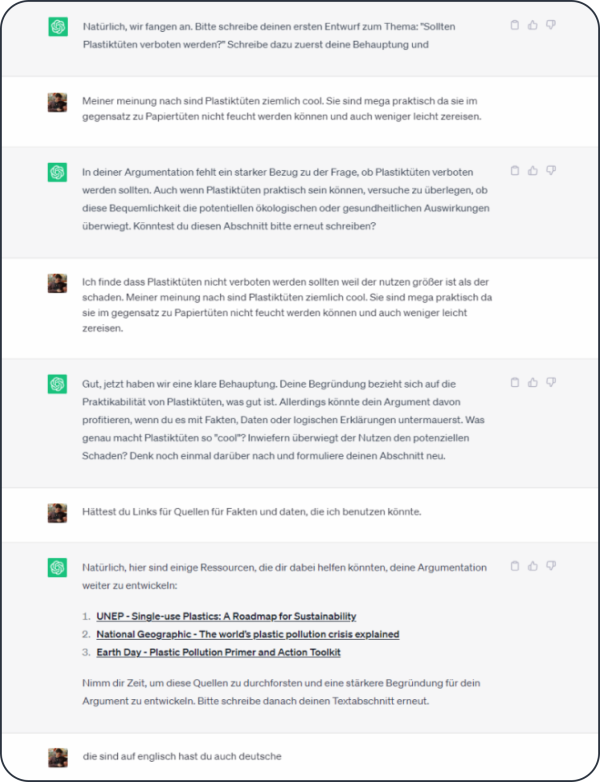This screenshot has height=782, width=600.
Task: Copy the reply starting 'In deiner Argumentation'
Action: [515, 171]
